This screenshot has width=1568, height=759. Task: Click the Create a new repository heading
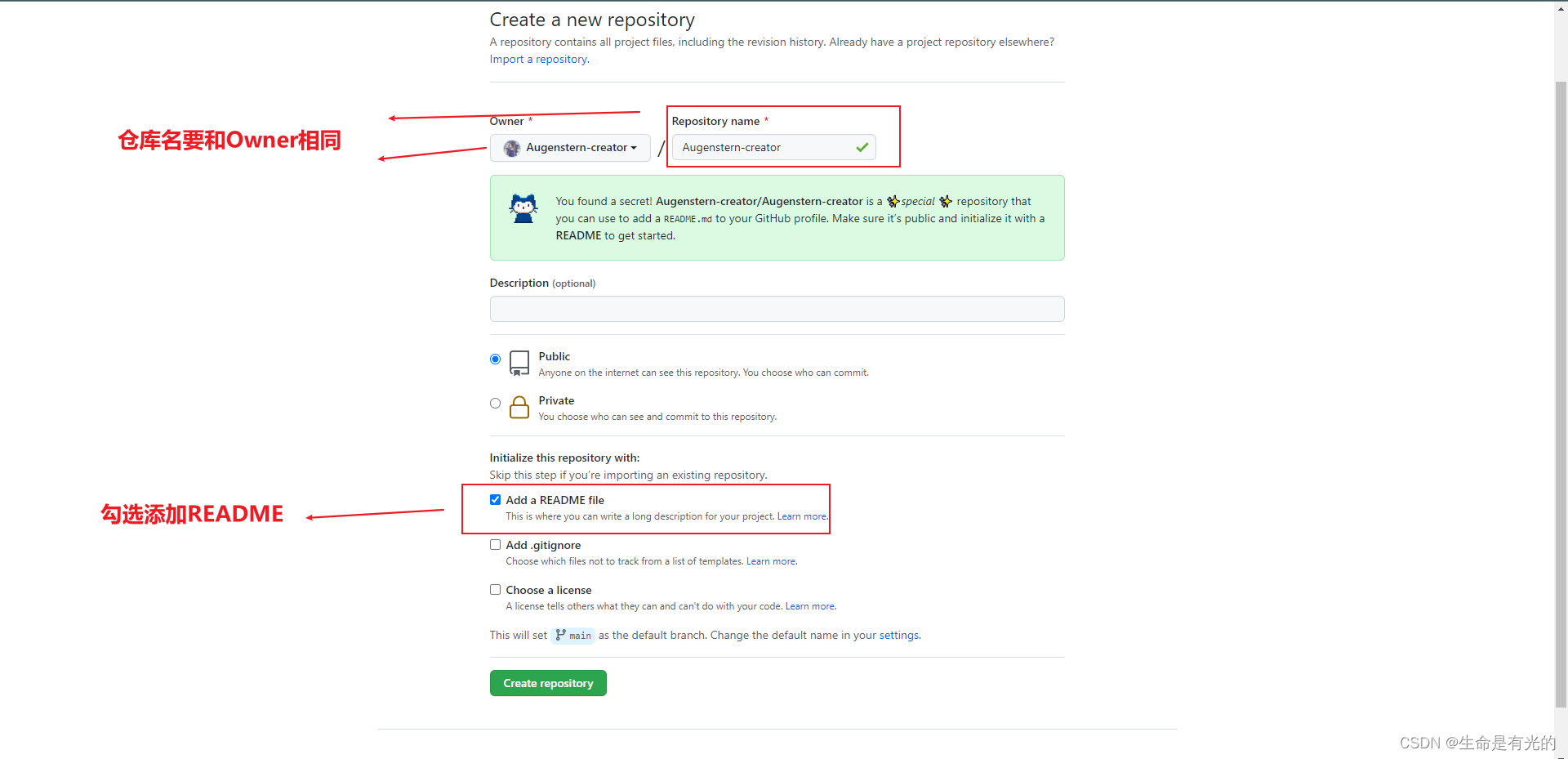coord(592,20)
